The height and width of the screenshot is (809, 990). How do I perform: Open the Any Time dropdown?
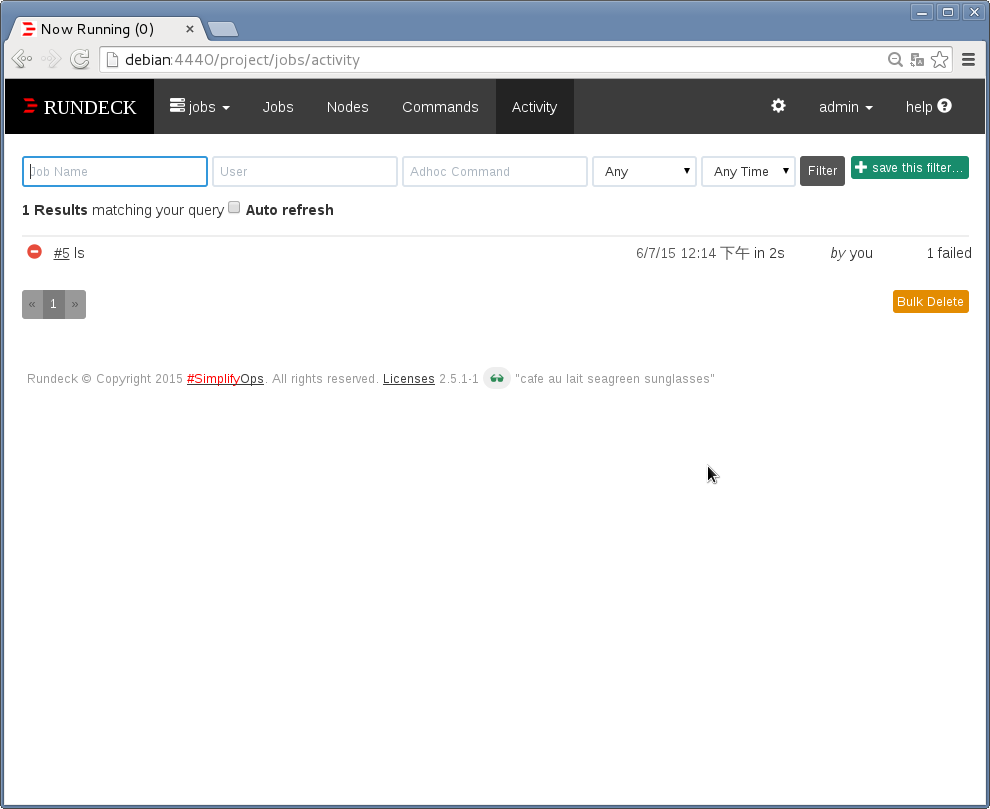(x=748, y=171)
